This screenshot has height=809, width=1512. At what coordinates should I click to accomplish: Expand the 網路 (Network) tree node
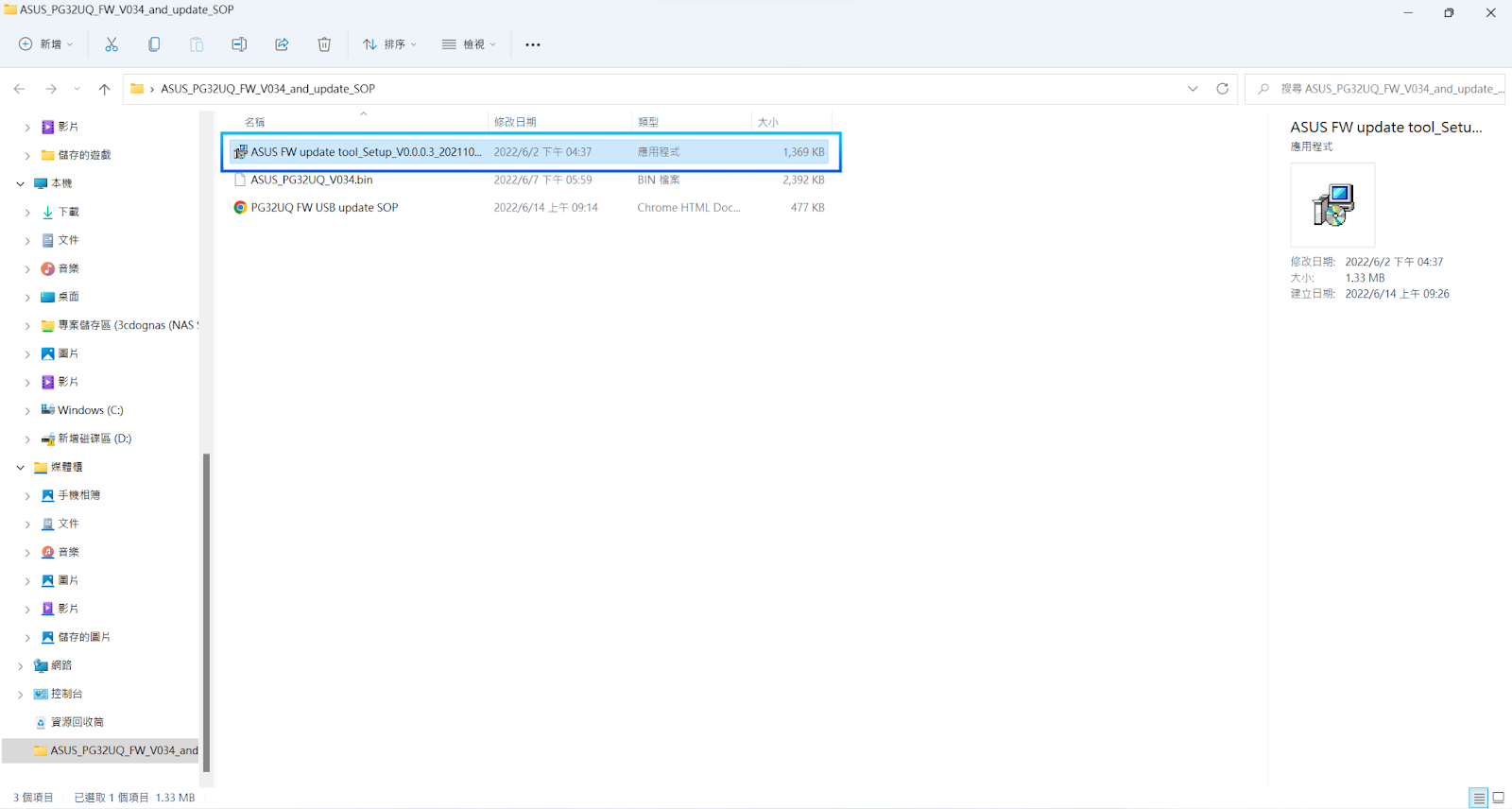pyautogui.click(x=20, y=666)
